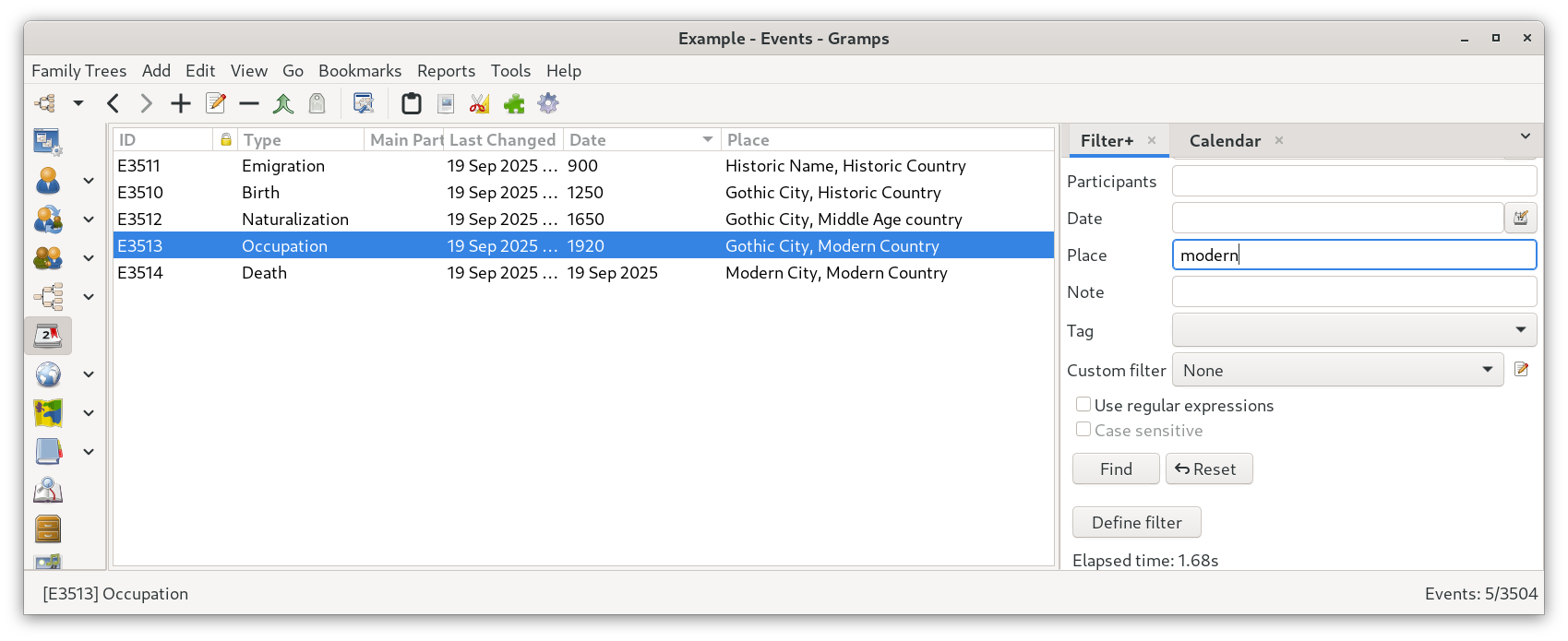Viewport: 1568px width, 641px height.
Task: Open the Tag dropdown in filter panel
Action: click(1354, 330)
